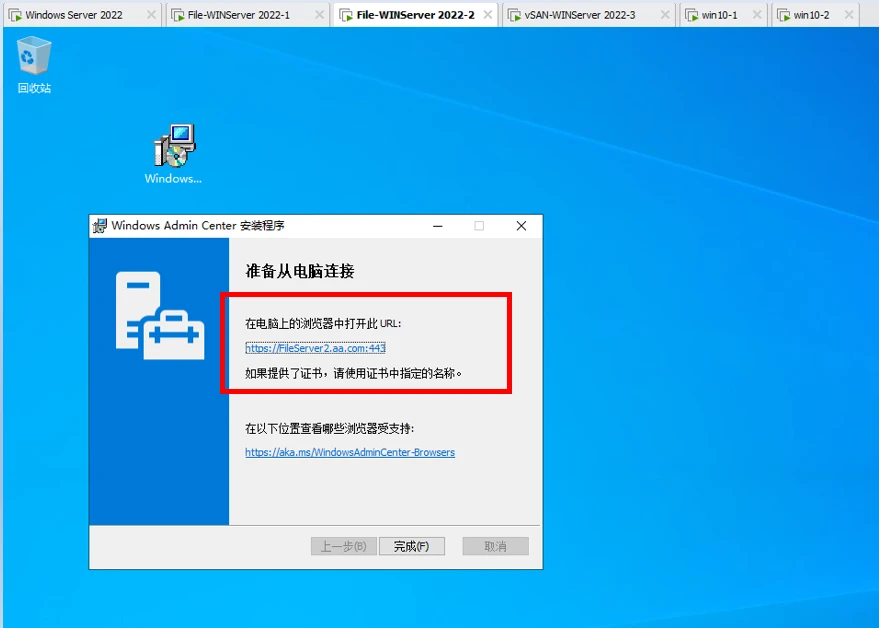Click the 取消 cancel button
Screen dimensions: 879x628
coord(496,546)
